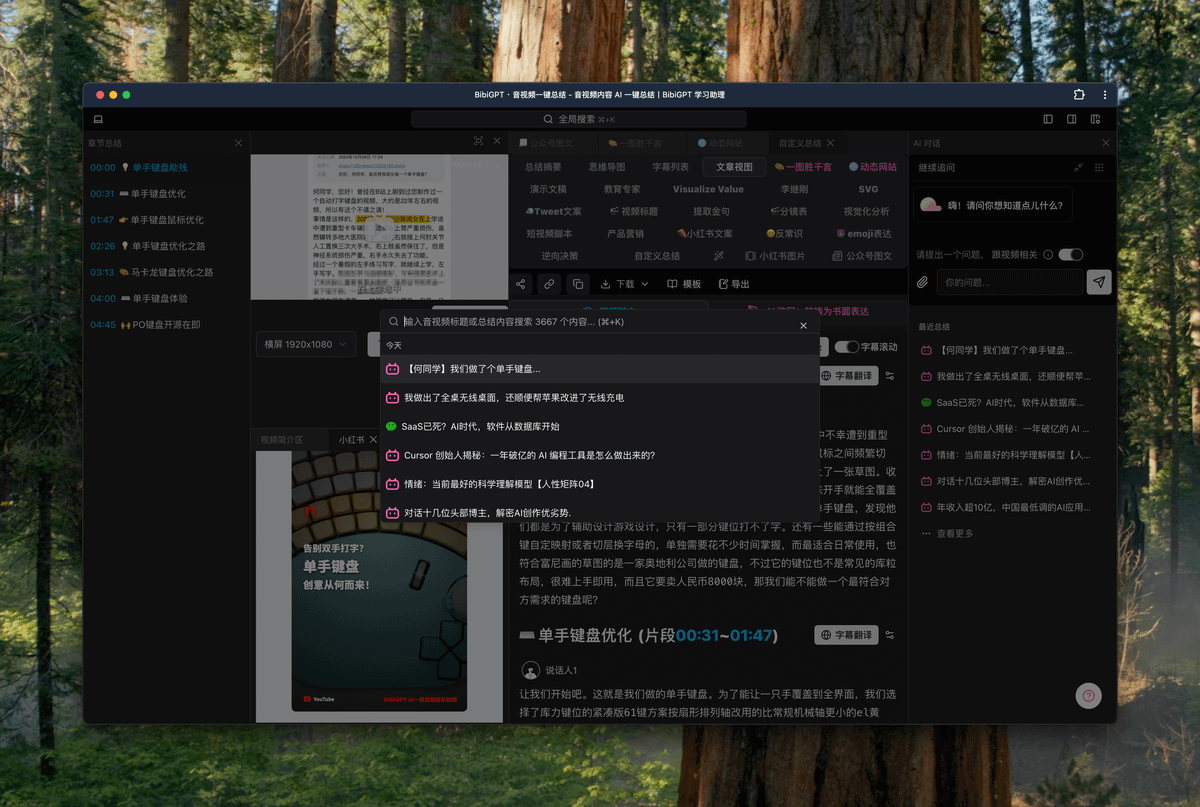
Task: Jump to chapter 马卡龙键盘优化之路 at 03:13
Action: point(166,272)
